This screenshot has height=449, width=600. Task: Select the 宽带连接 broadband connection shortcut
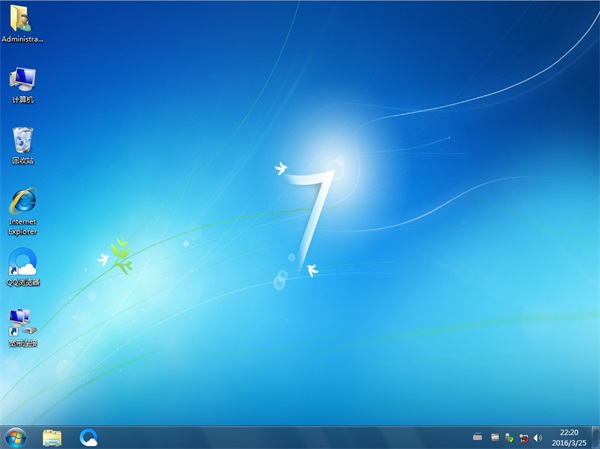(x=22, y=323)
